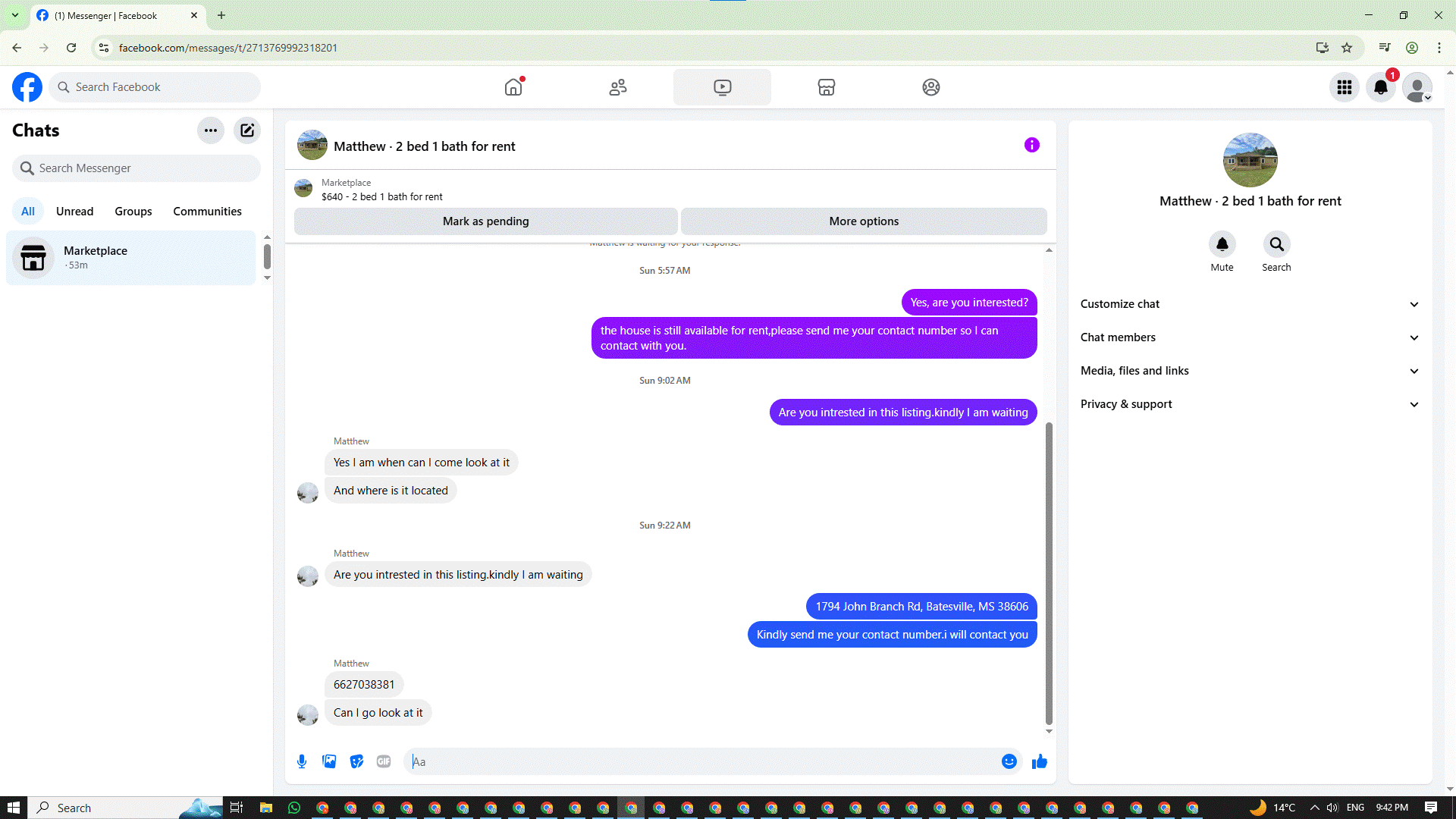
Task: Open the Windows Start menu
Action: [x=14, y=808]
